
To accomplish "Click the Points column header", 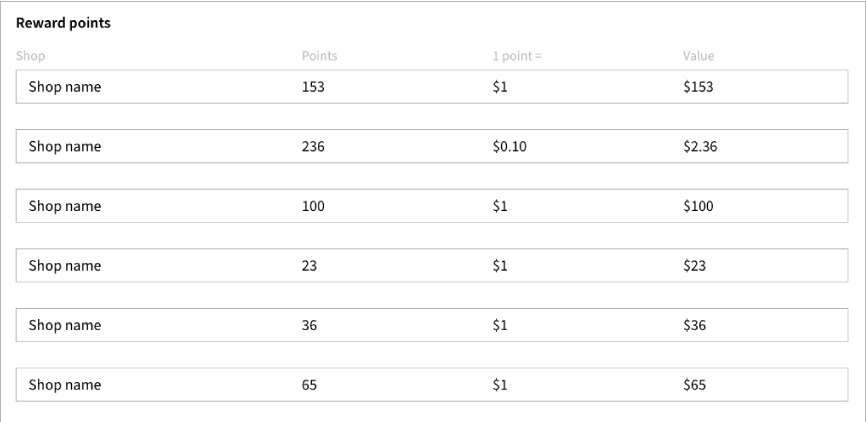I will point(319,56).
